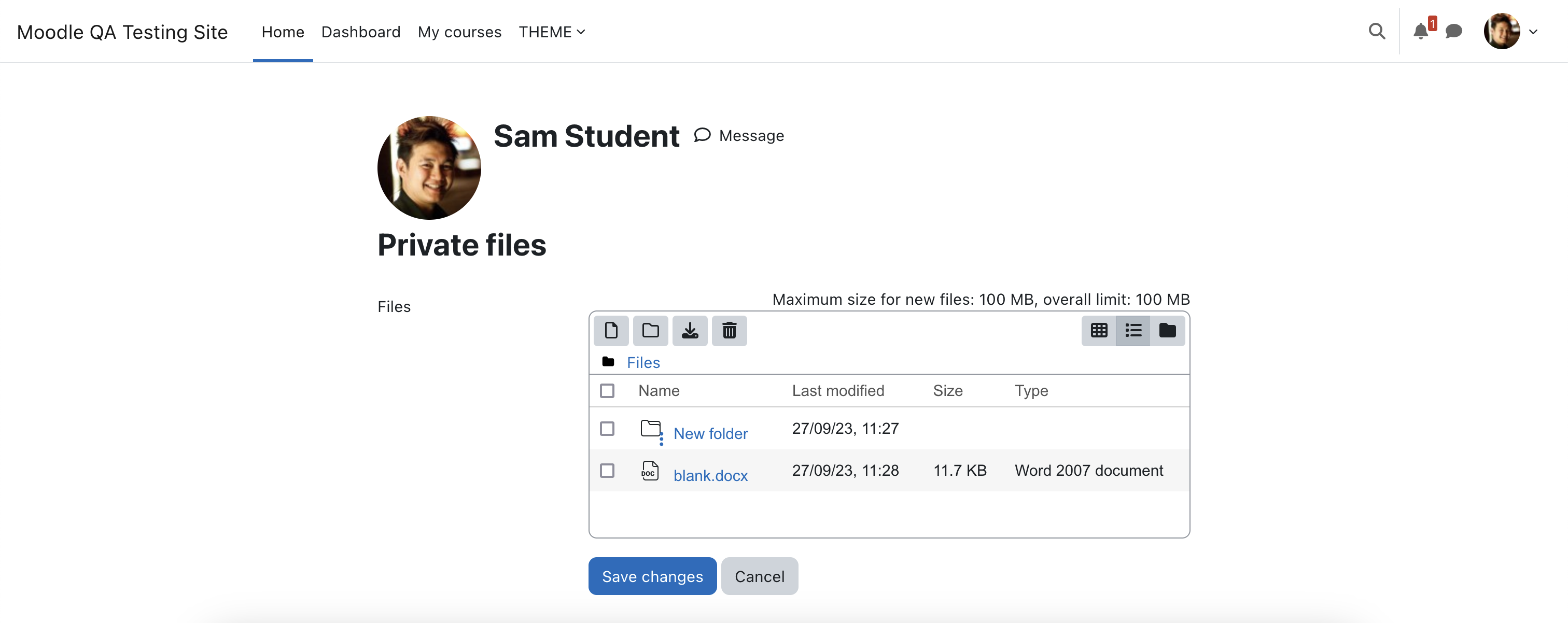Viewport: 1568px width, 623px height.
Task: Go to the Home tab
Action: coord(283,32)
